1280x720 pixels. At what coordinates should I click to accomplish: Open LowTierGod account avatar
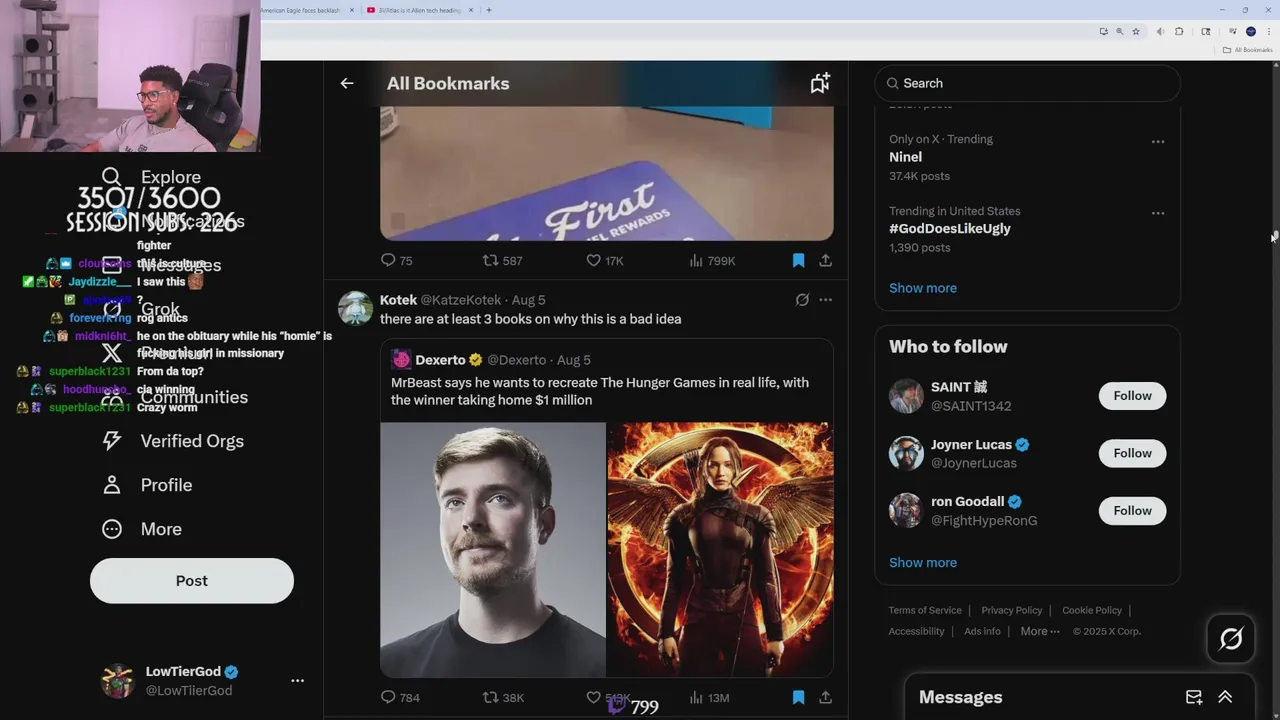pyautogui.click(x=118, y=680)
